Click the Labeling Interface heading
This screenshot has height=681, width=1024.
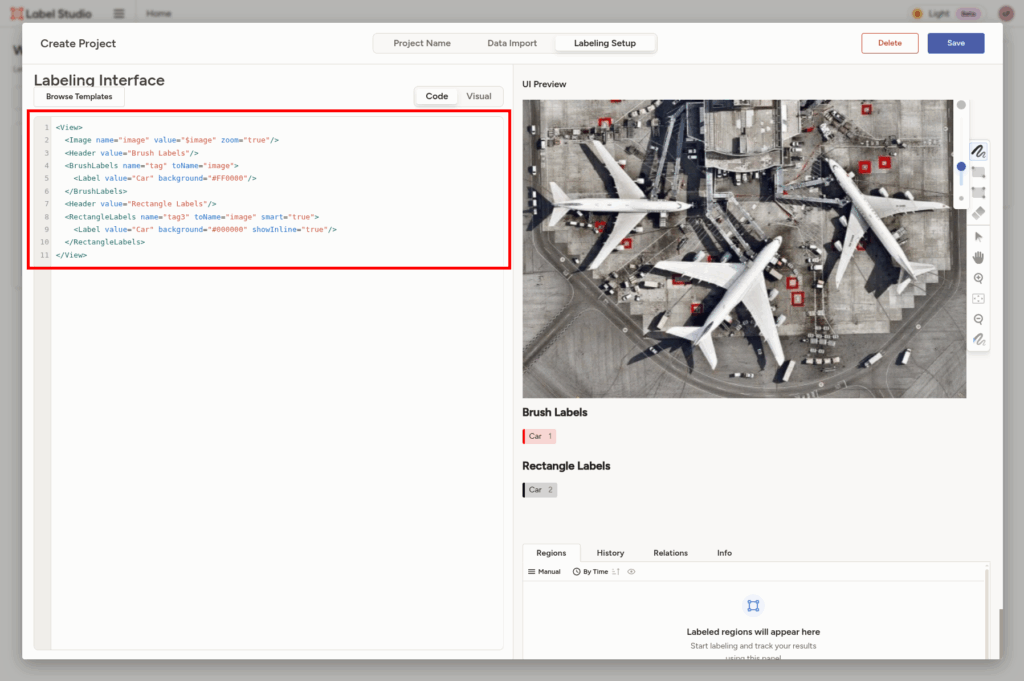point(99,80)
